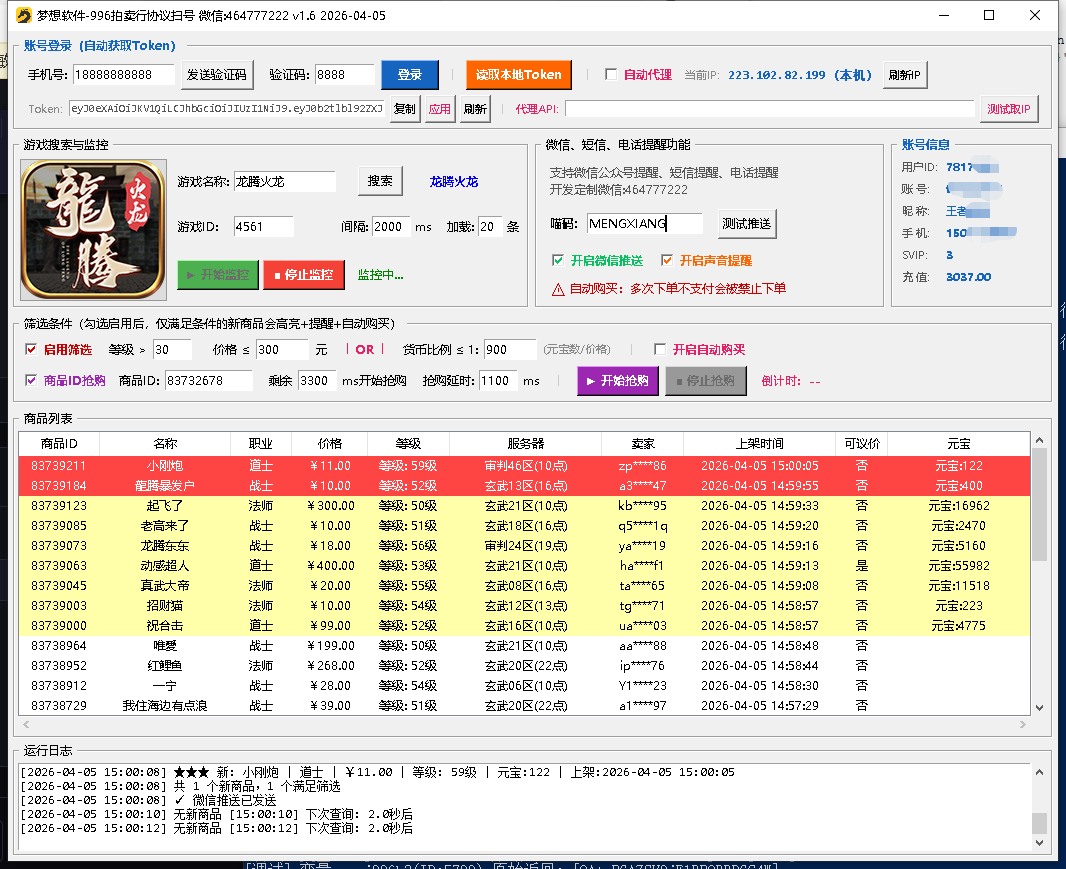The width and height of the screenshot is (1066, 869).
Task: Click the 测试推送 button
Action: point(747,224)
